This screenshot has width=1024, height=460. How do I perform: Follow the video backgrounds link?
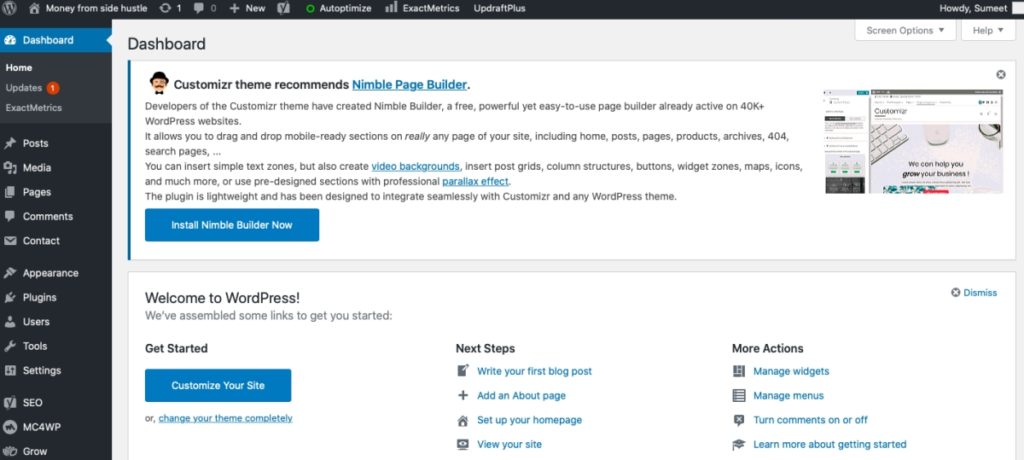pos(415,166)
